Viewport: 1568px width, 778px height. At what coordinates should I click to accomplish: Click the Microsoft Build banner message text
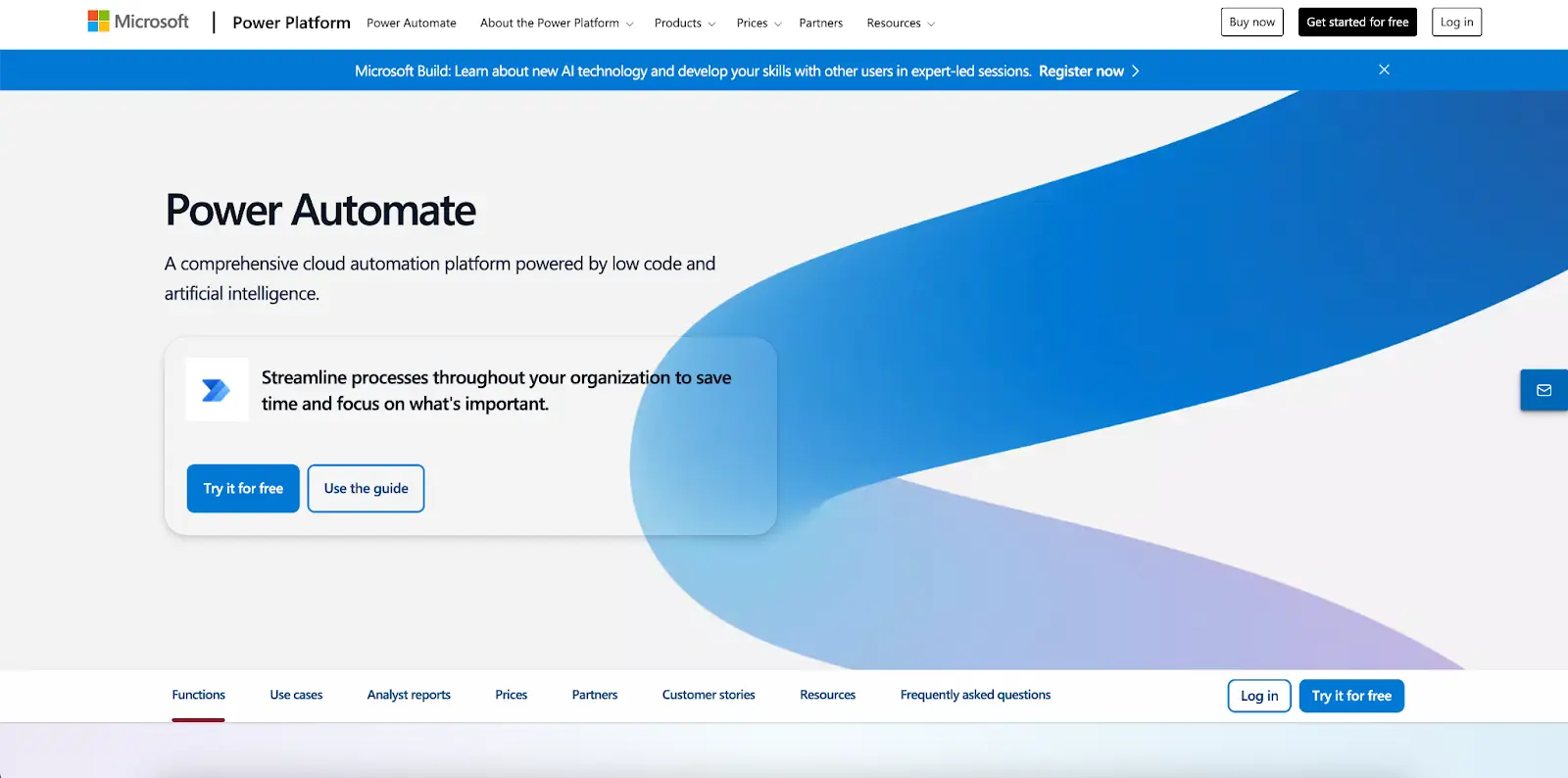point(693,72)
